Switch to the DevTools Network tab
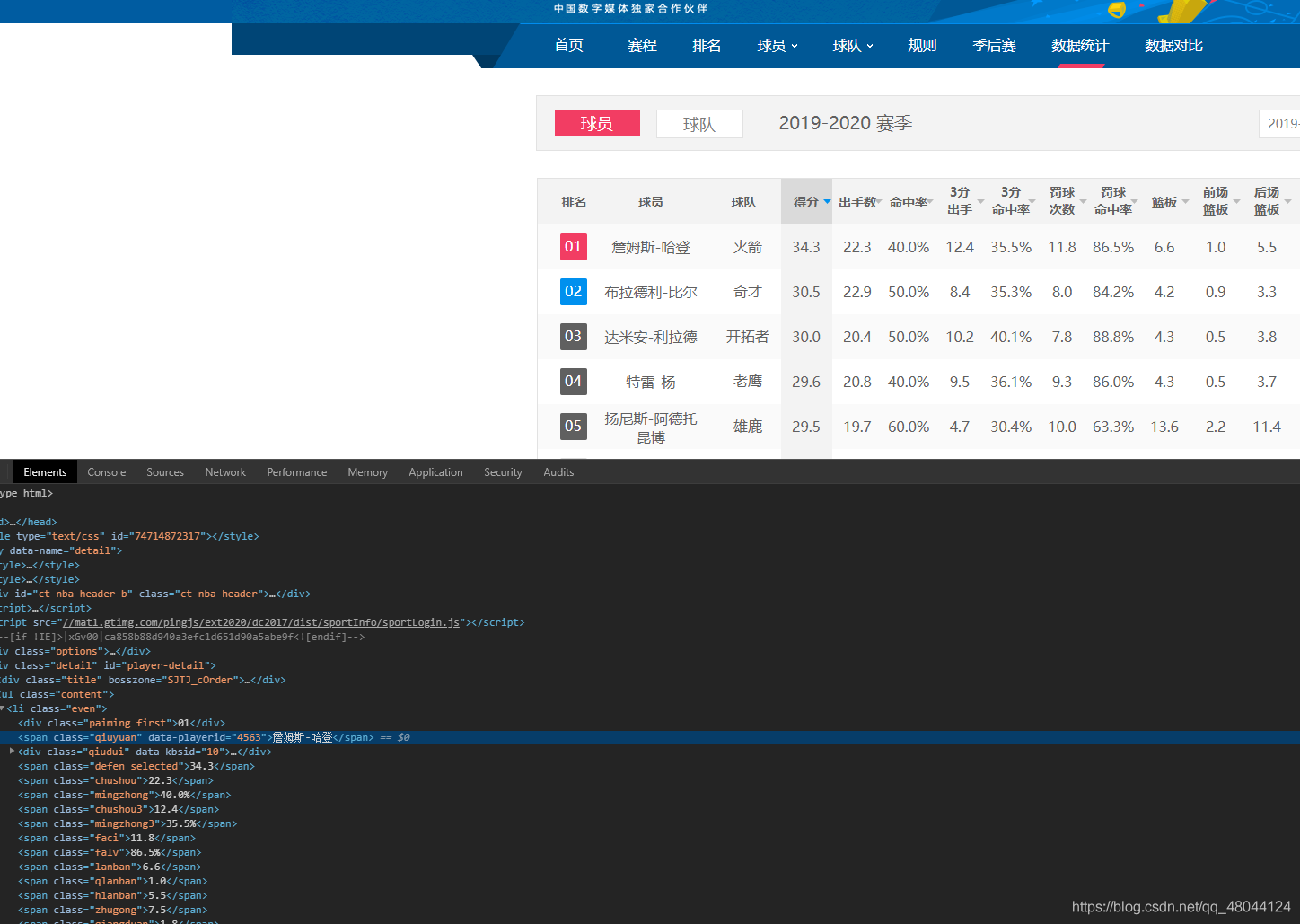The width and height of the screenshot is (1300, 924). [225, 472]
